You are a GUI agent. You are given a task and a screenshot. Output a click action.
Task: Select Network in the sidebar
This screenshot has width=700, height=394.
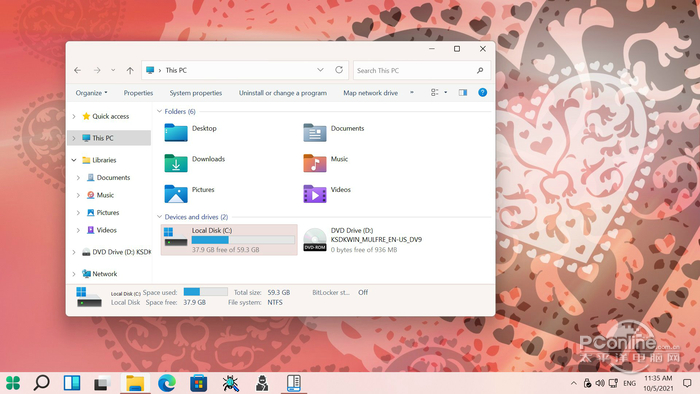(99, 274)
